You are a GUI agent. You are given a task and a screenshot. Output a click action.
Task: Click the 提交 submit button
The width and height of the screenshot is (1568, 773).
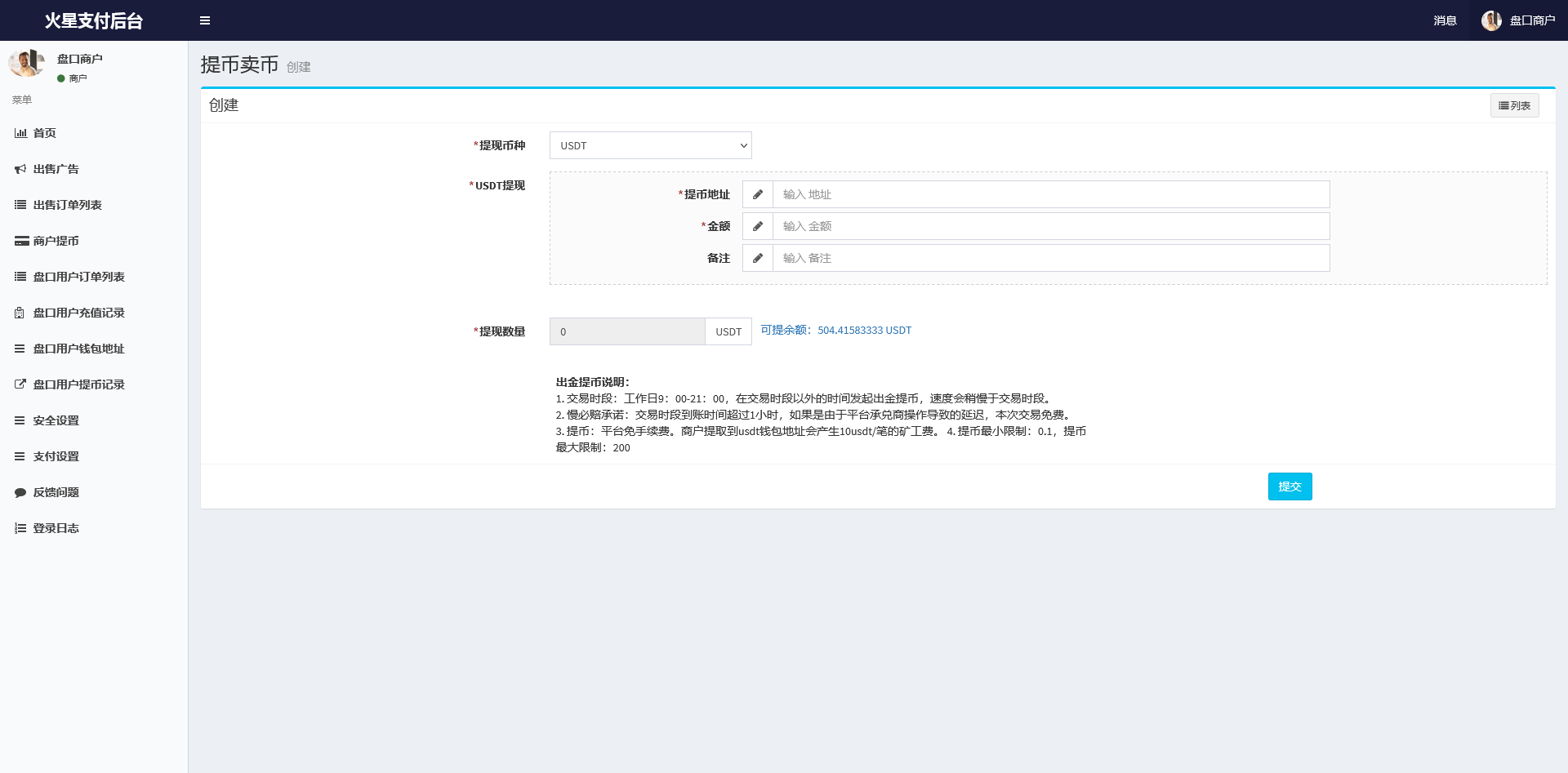[x=1290, y=486]
